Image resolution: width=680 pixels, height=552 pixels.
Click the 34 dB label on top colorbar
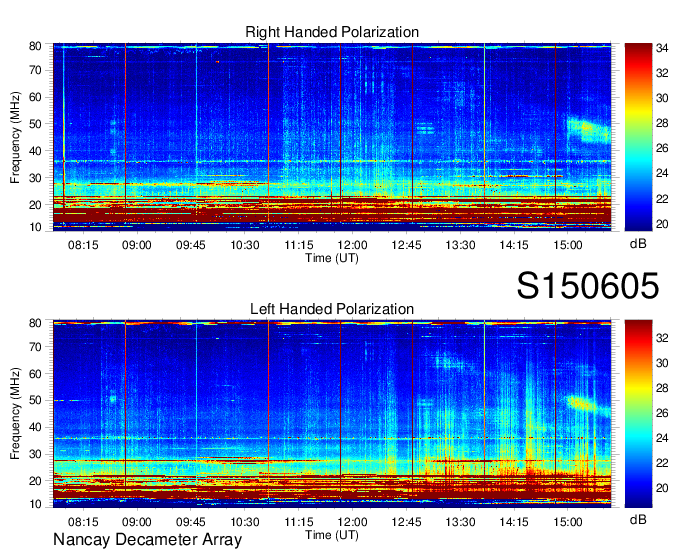(662, 48)
